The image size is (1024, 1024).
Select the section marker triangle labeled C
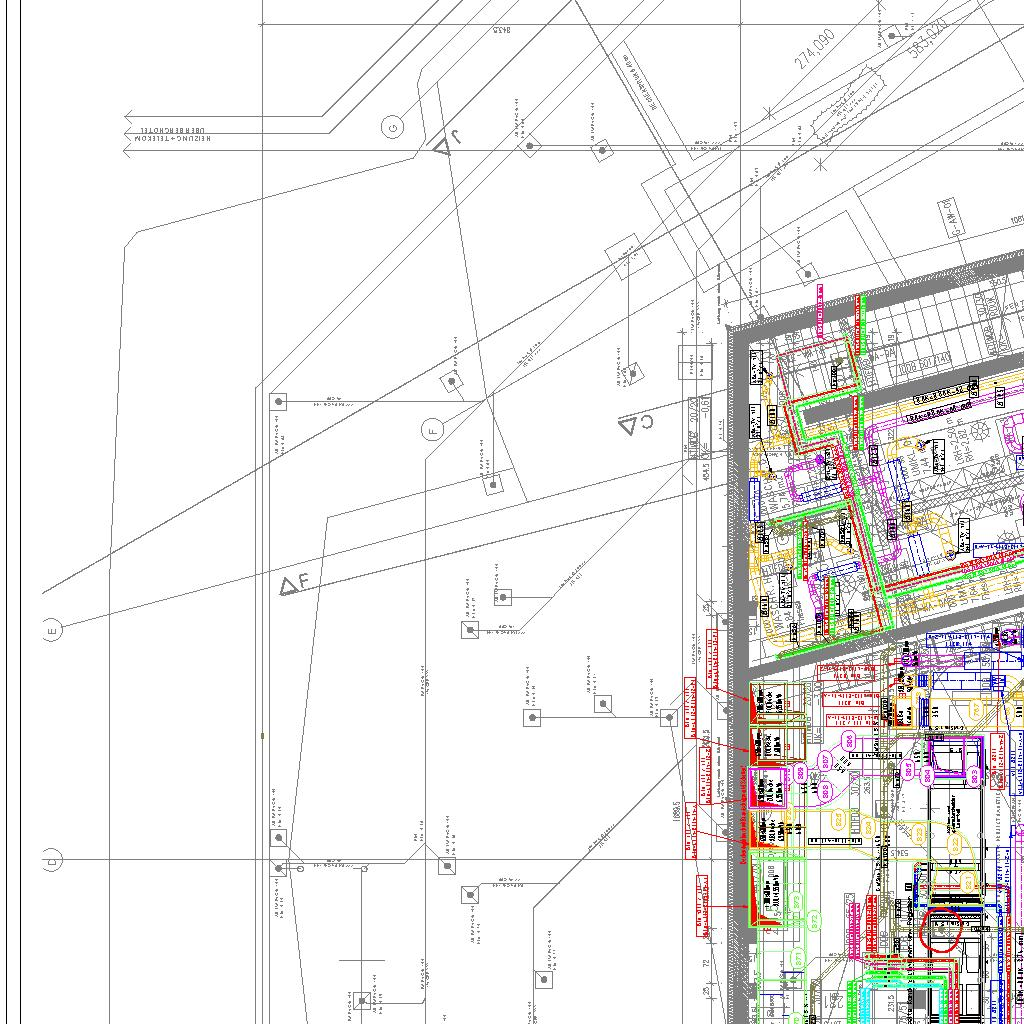tap(629, 425)
